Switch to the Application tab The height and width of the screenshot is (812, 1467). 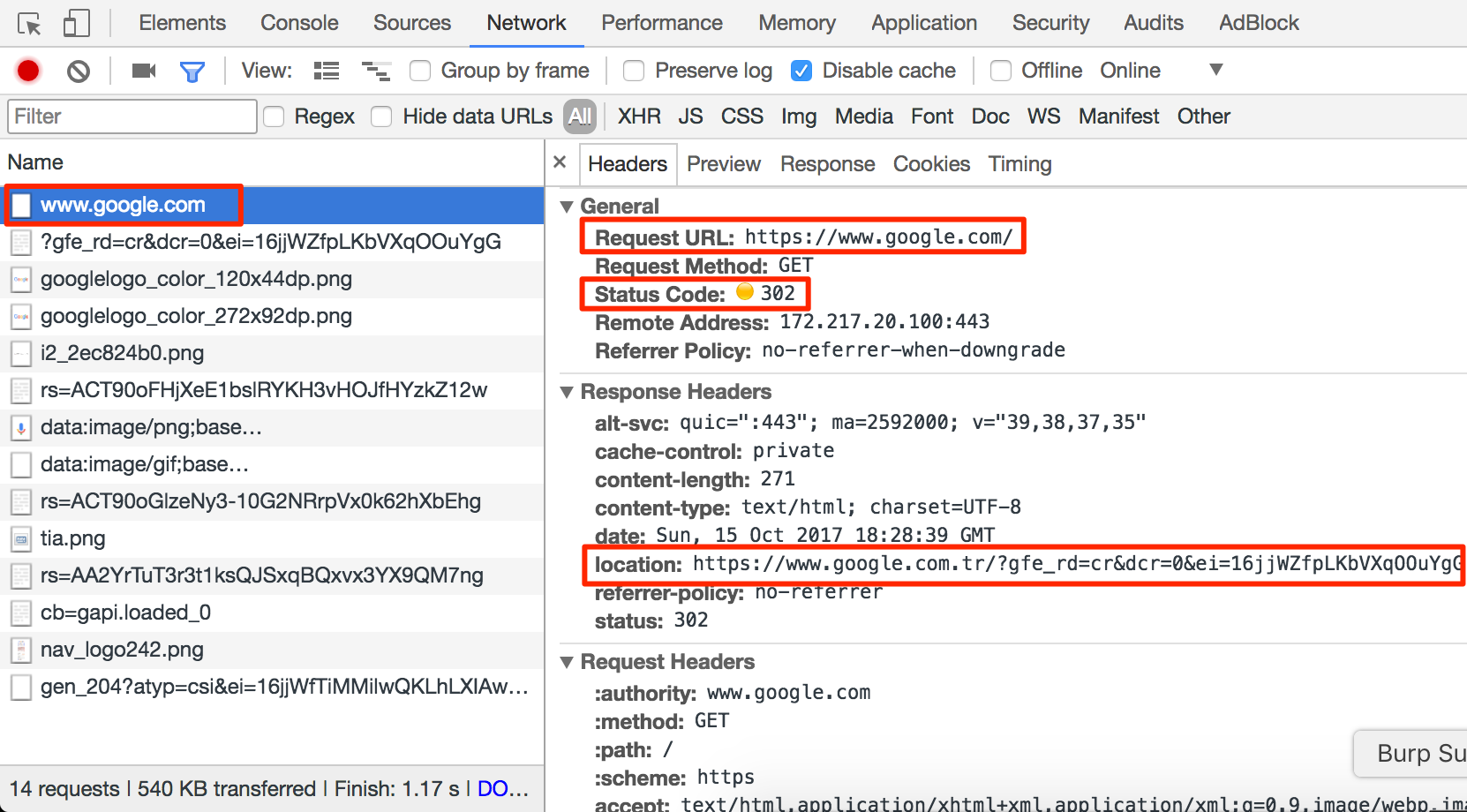click(x=924, y=23)
